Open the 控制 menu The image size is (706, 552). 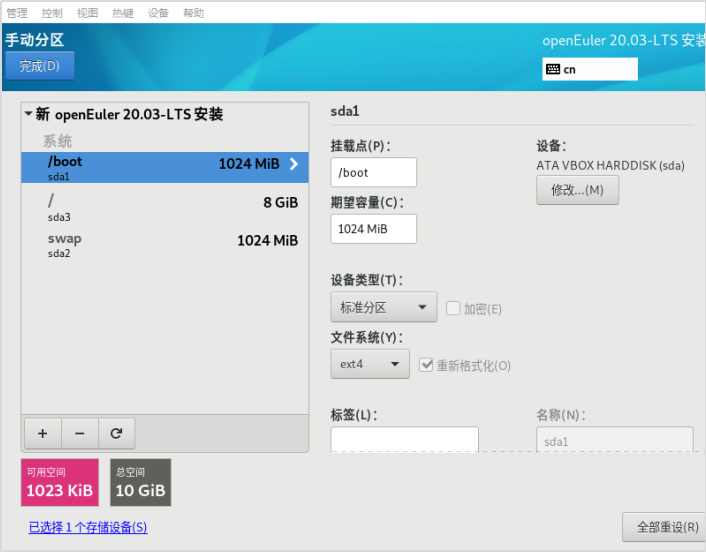pyautogui.click(x=52, y=13)
